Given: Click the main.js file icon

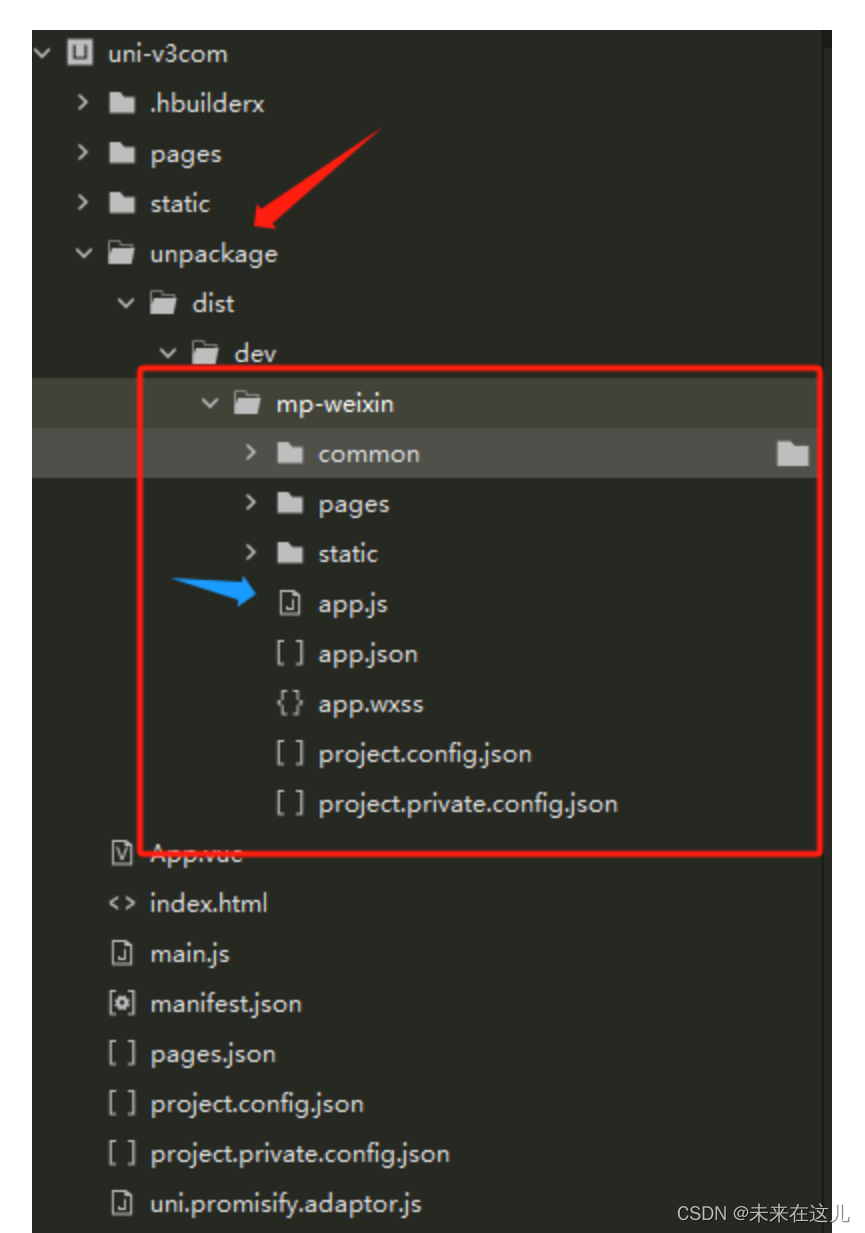Looking at the screenshot, I should [122, 953].
